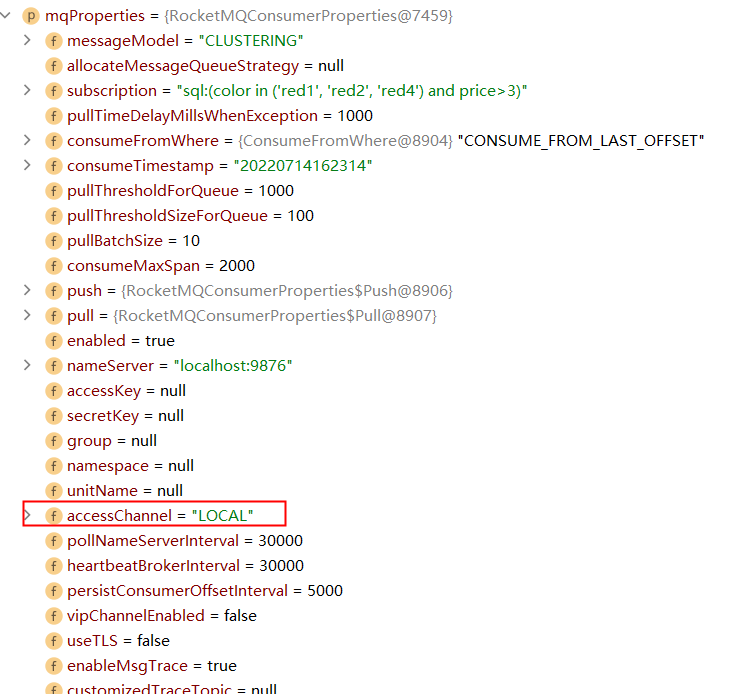Collapse the mqProperties node
This screenshot has width=733, height=694.
tap(6, 15)
